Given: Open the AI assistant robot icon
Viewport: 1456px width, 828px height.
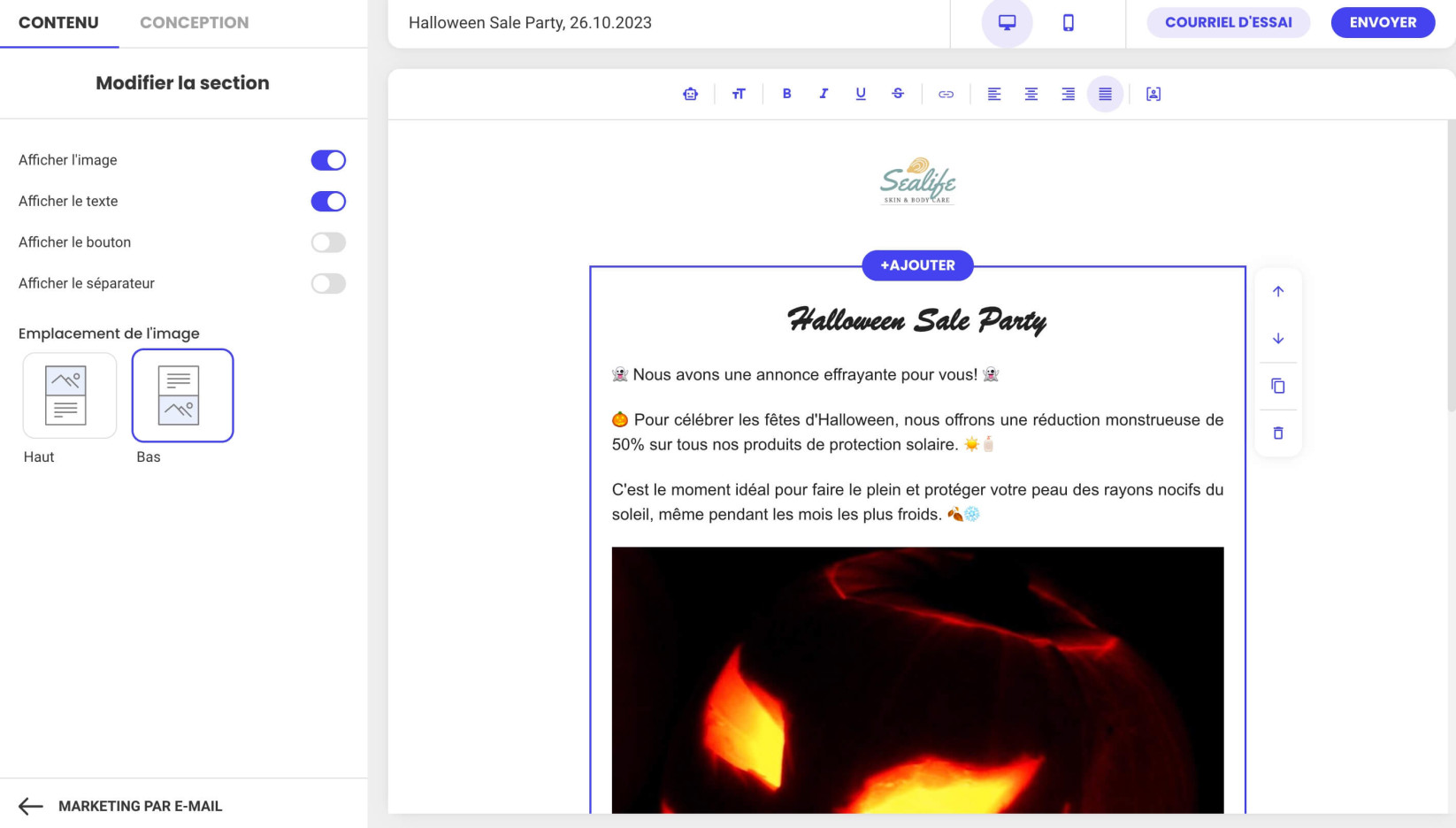Looking at the screenshot, I should pos(690,94).
